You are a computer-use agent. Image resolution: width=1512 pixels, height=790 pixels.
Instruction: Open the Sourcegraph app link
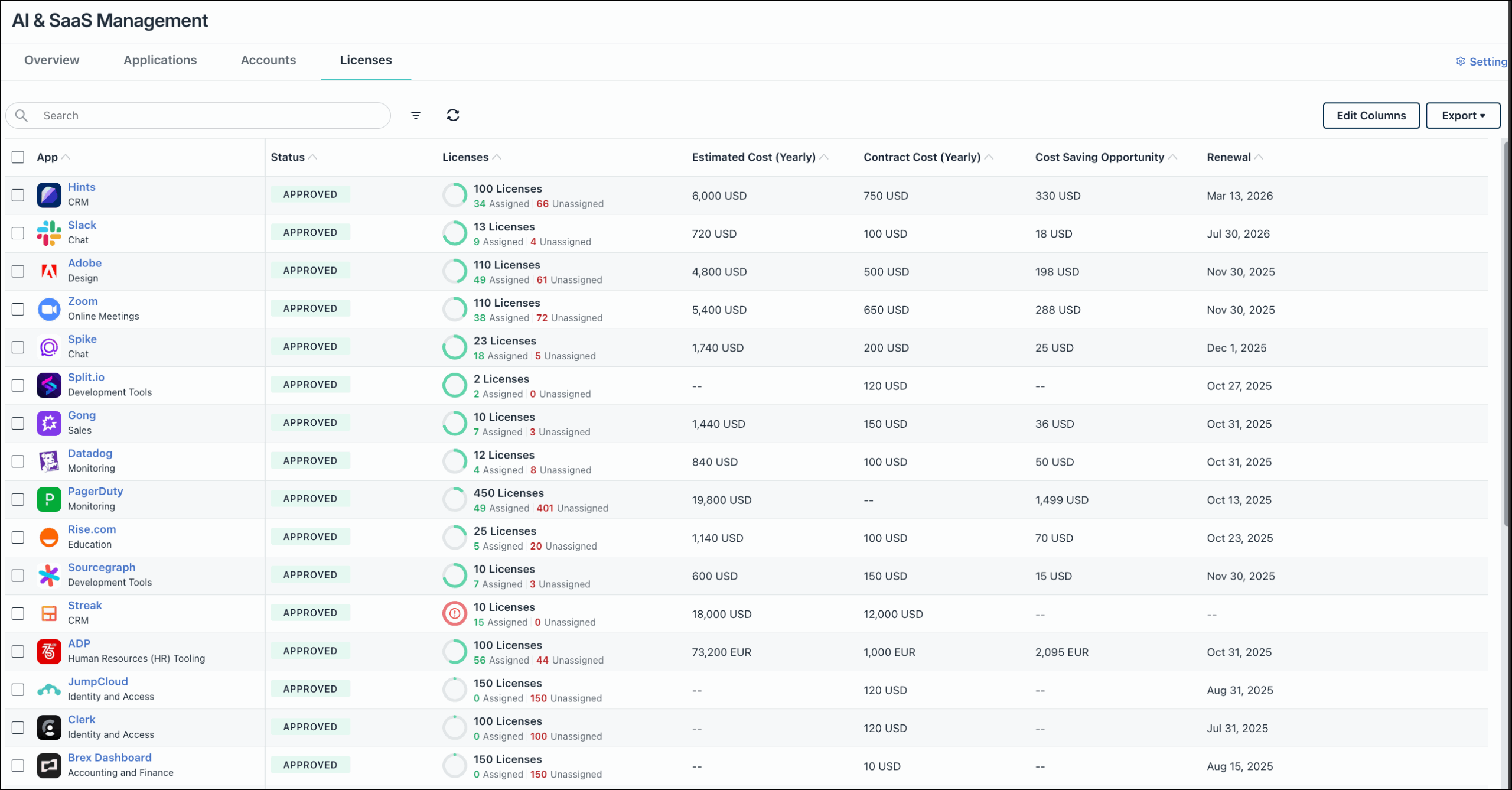(102, 567)
